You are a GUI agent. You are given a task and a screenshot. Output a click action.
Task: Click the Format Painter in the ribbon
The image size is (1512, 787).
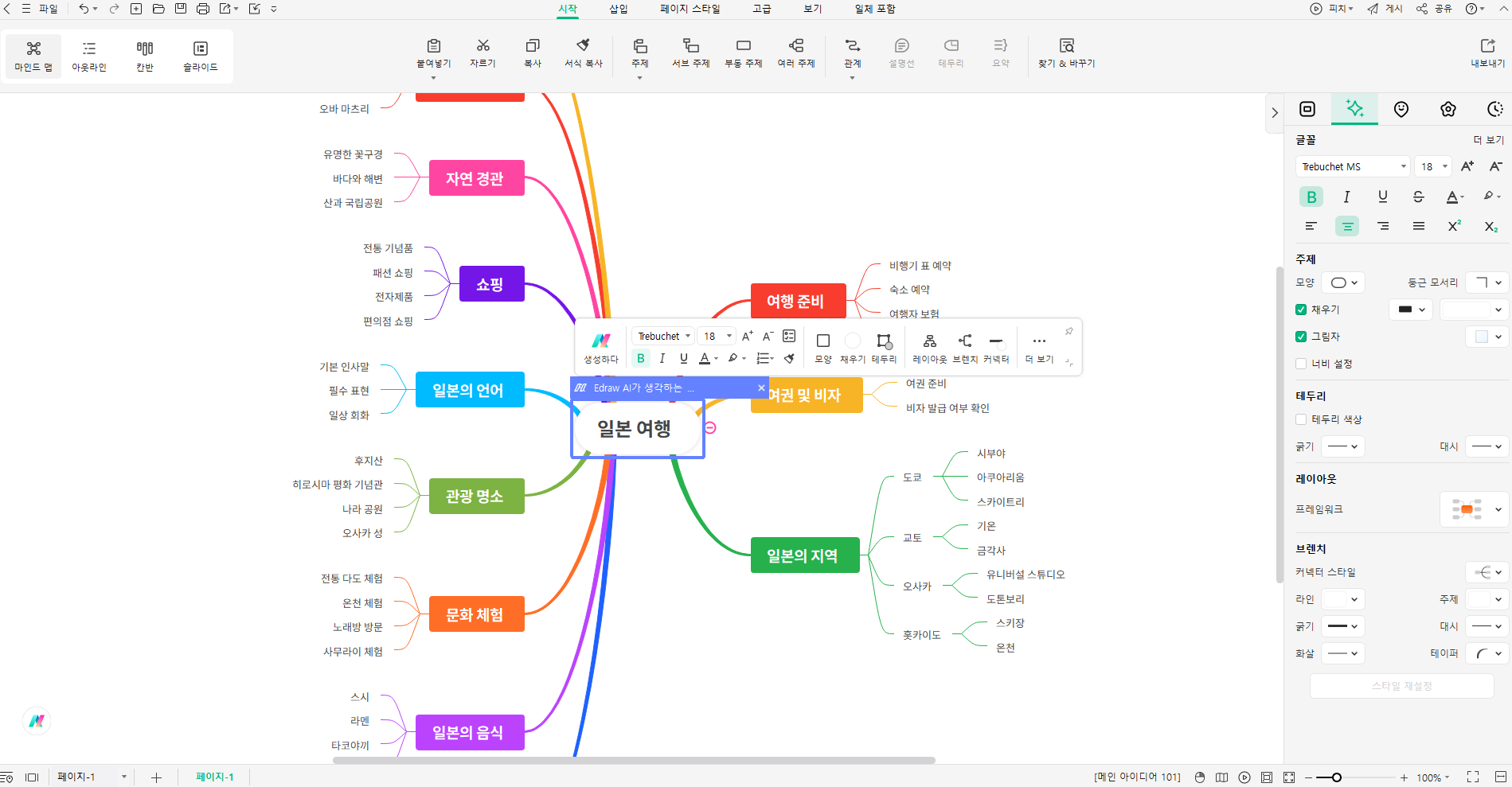point(584,53)
